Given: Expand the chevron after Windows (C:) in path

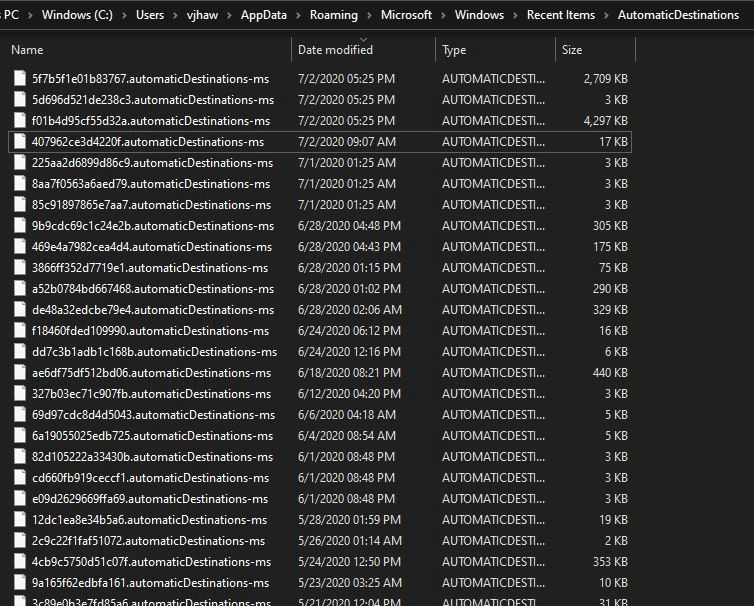Looking at the screenshot, I should coord(125,15).
